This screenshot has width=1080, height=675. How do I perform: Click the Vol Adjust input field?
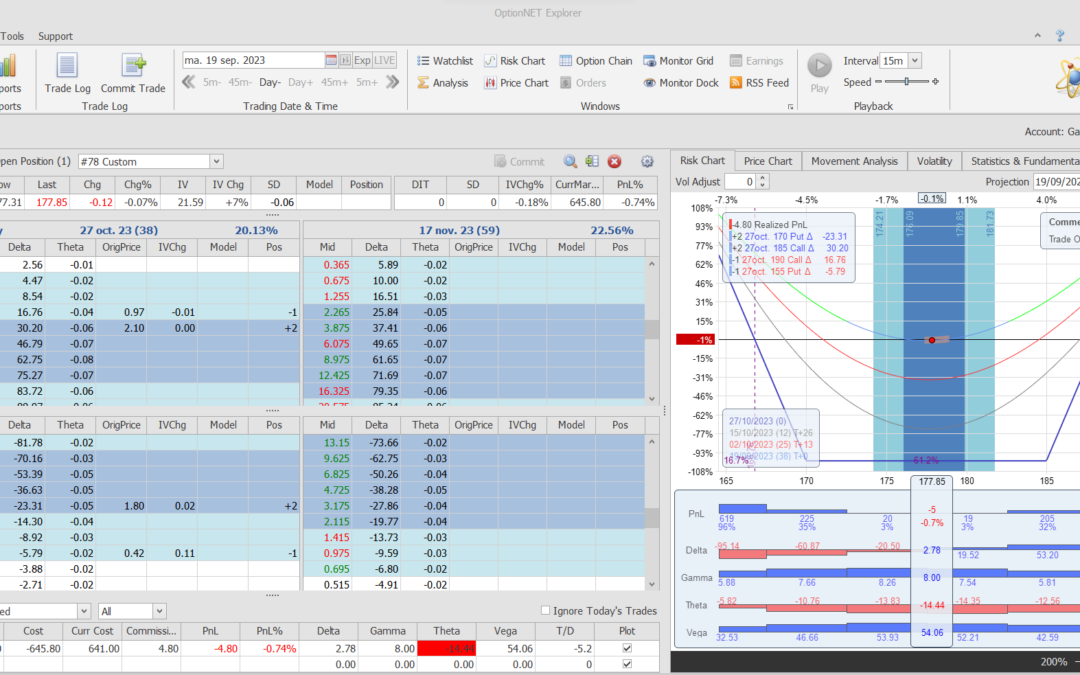[738, 181]
